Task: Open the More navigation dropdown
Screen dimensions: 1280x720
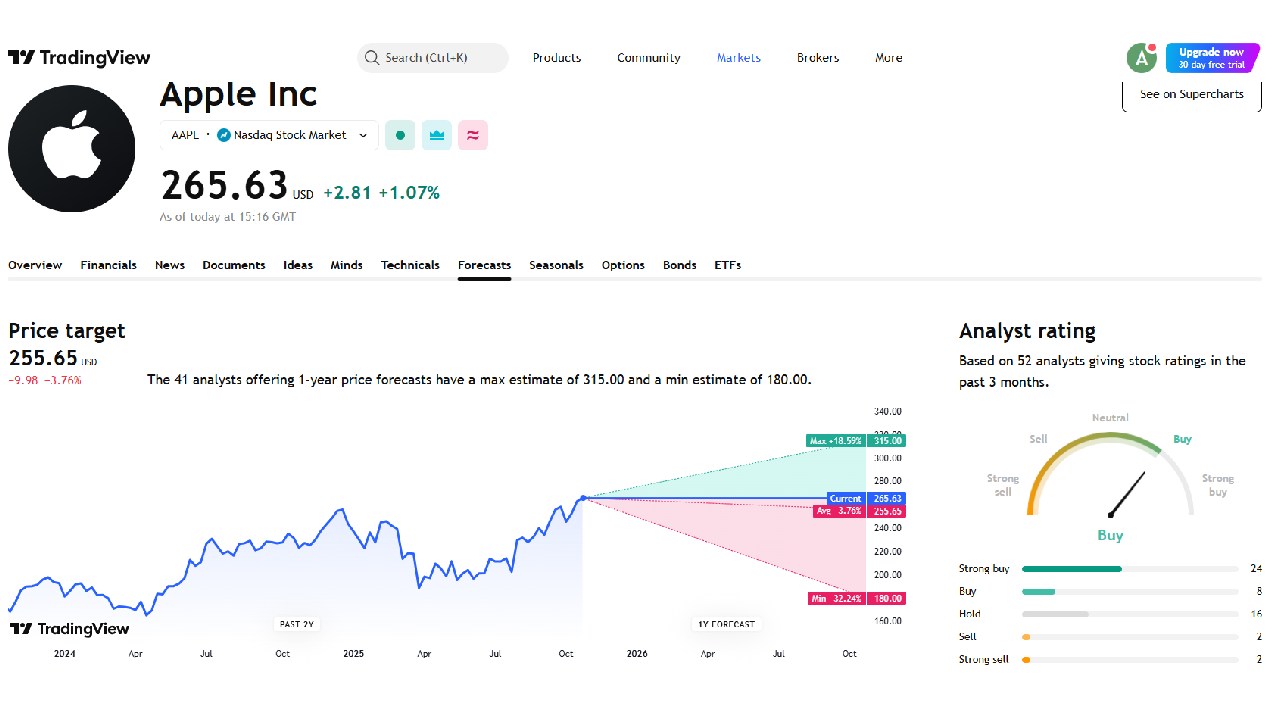Action: click(x=888, y=58)
